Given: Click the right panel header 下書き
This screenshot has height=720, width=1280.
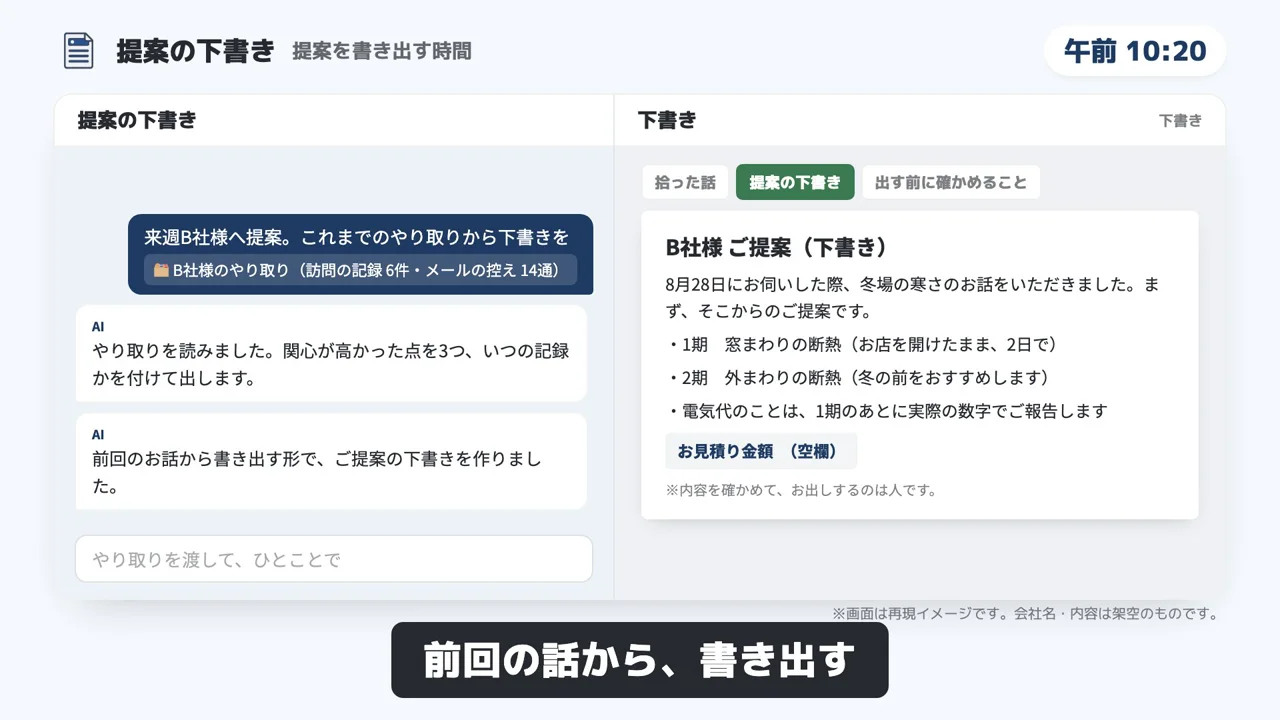Looking at the screenshot, I should tap(667, 120).
